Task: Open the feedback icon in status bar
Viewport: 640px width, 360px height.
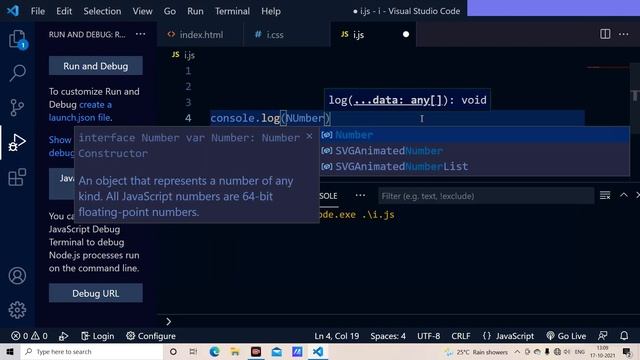Action: point(602,336)
